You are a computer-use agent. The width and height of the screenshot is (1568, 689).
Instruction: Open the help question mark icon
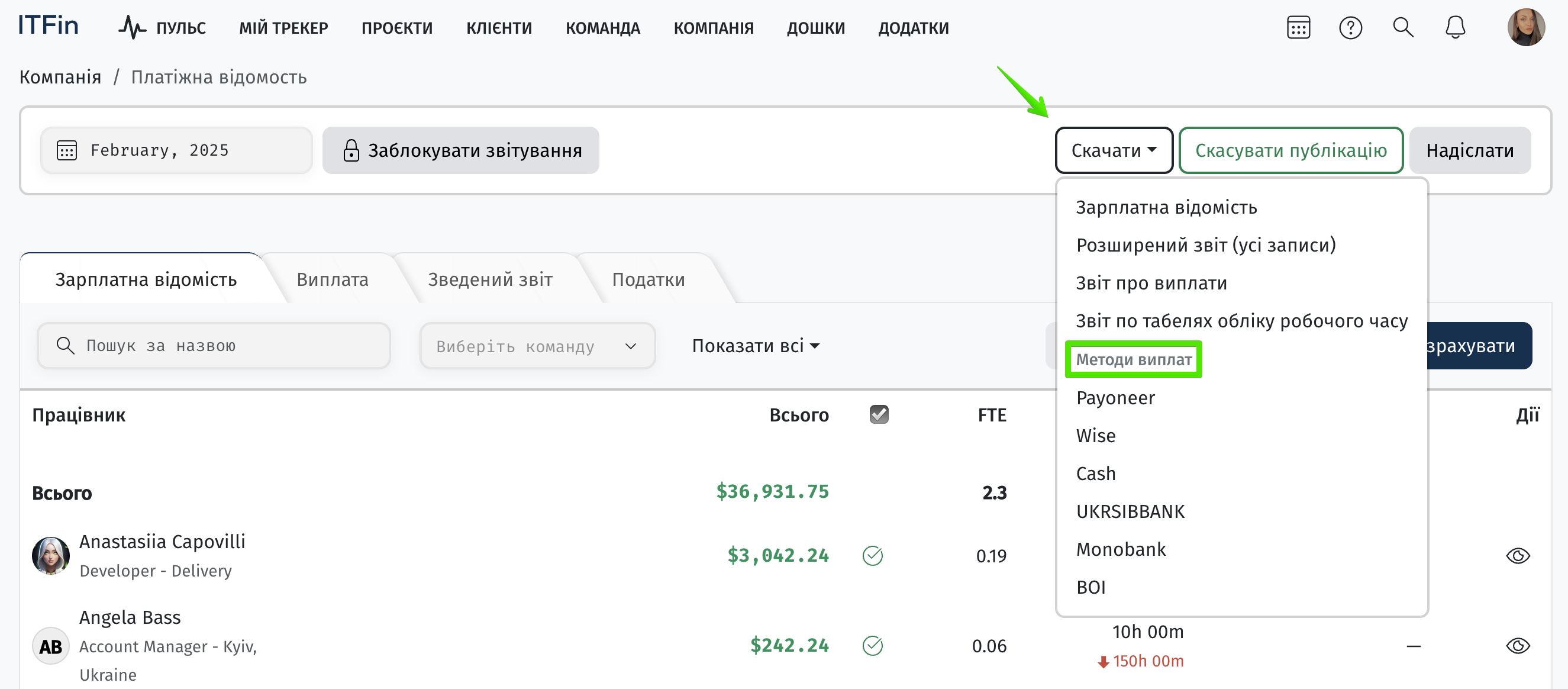point(1350,27)
